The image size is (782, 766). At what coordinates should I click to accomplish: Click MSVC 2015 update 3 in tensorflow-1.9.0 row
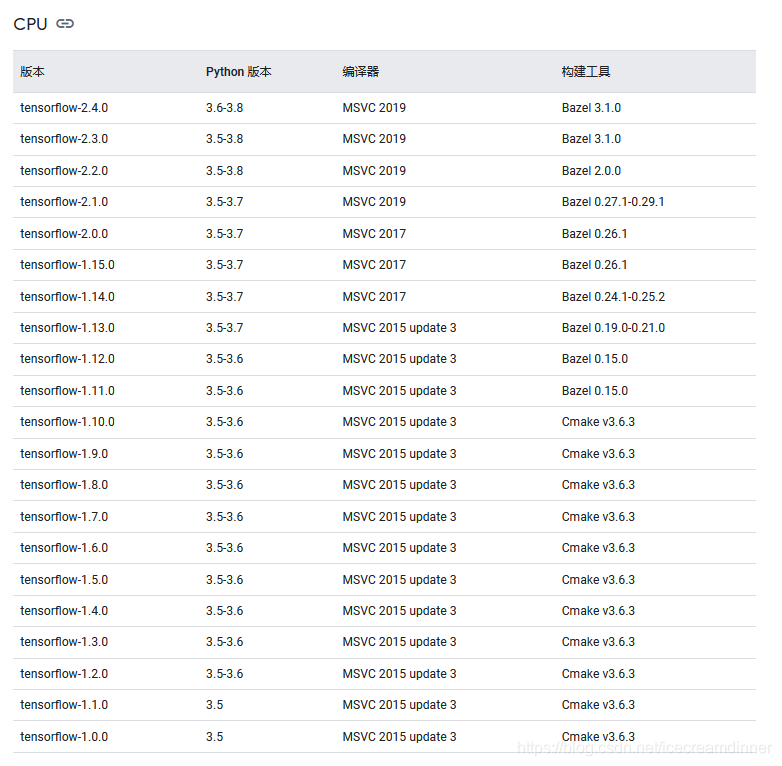point(399,453)
